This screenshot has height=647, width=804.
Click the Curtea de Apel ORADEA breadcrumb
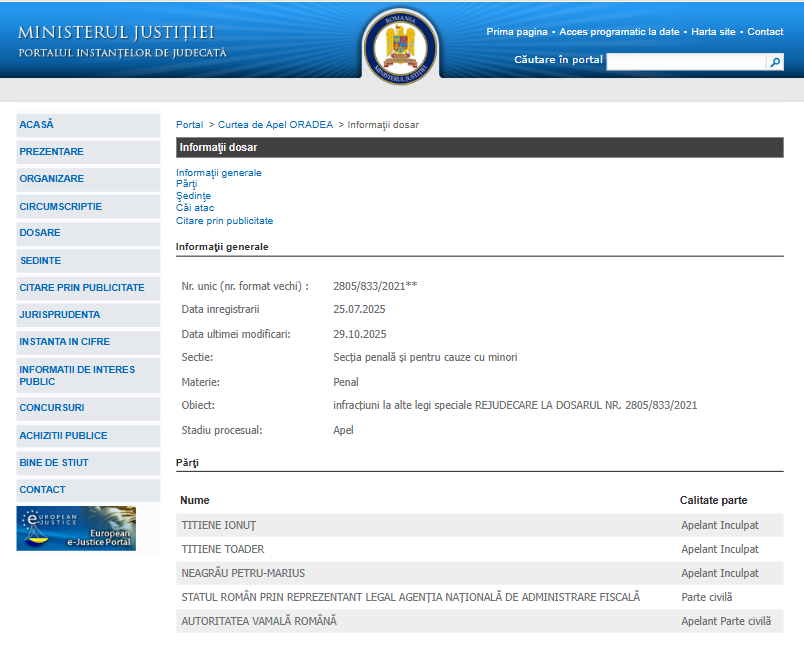[x=276, y=125]
